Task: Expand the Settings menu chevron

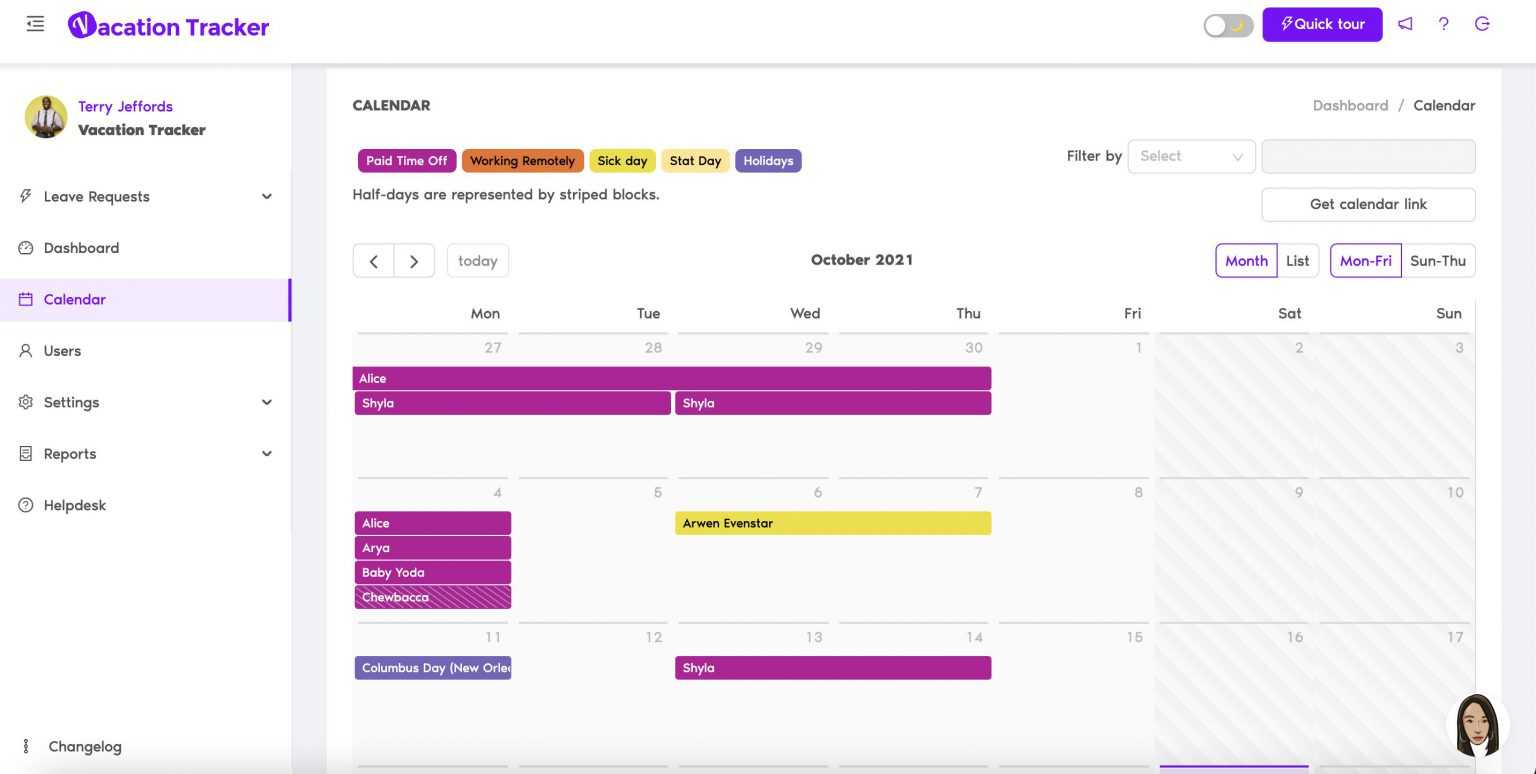Action: 267,402
